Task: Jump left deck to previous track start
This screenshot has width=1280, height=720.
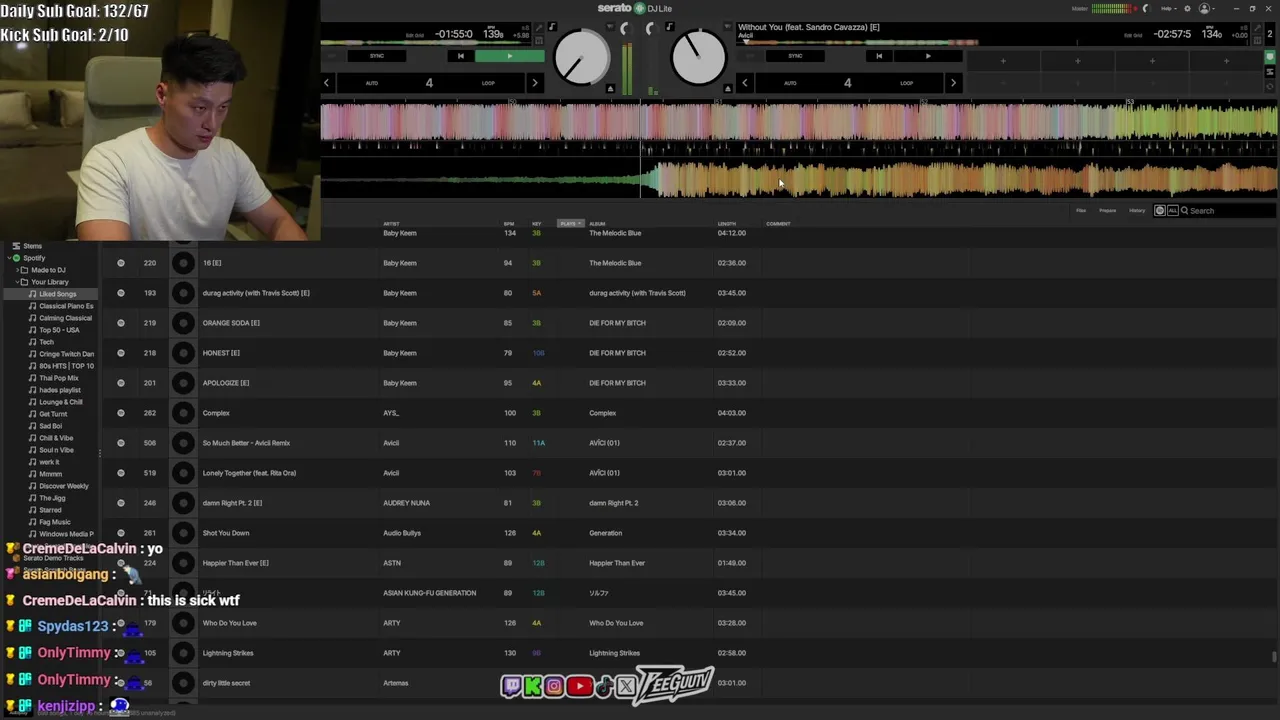Action: (460, 56)
